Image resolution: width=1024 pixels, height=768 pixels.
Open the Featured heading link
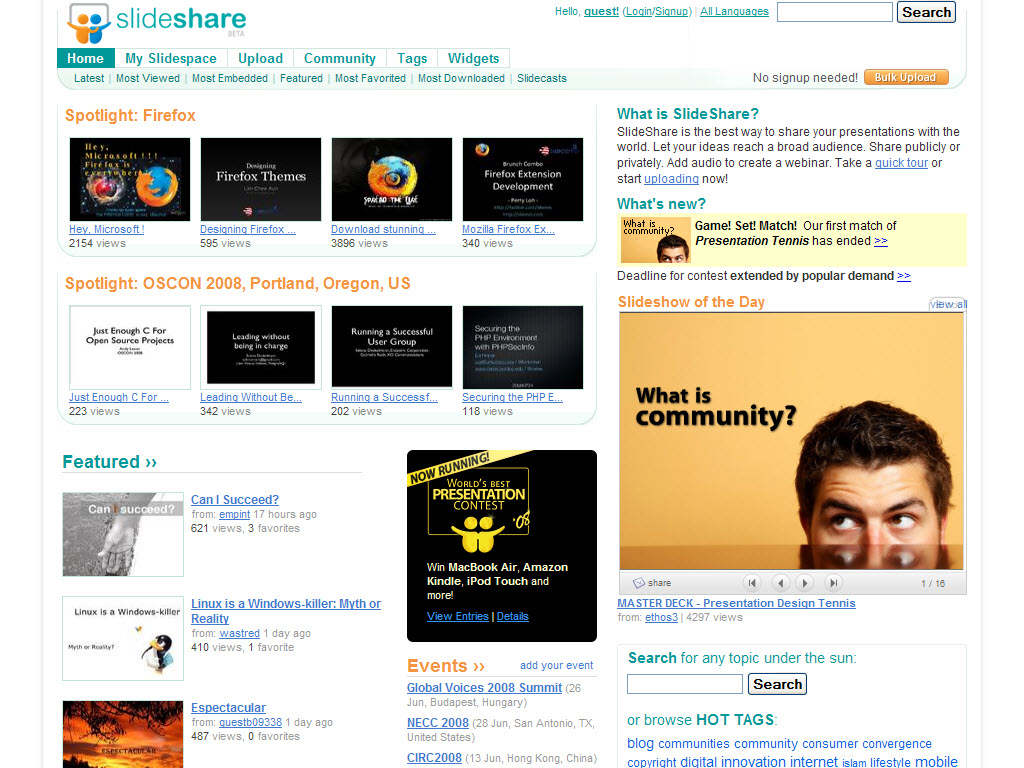coord(110,462)
